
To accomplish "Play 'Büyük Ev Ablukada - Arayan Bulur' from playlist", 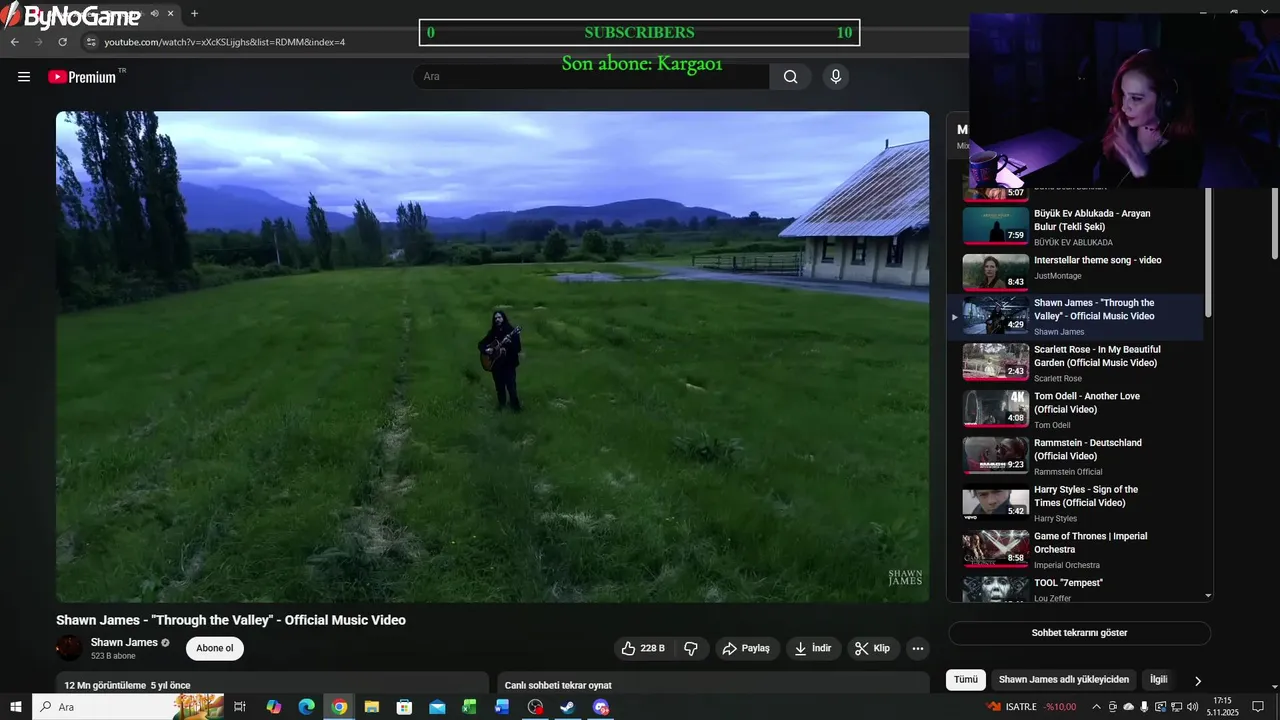I will tap(1075, 226).
